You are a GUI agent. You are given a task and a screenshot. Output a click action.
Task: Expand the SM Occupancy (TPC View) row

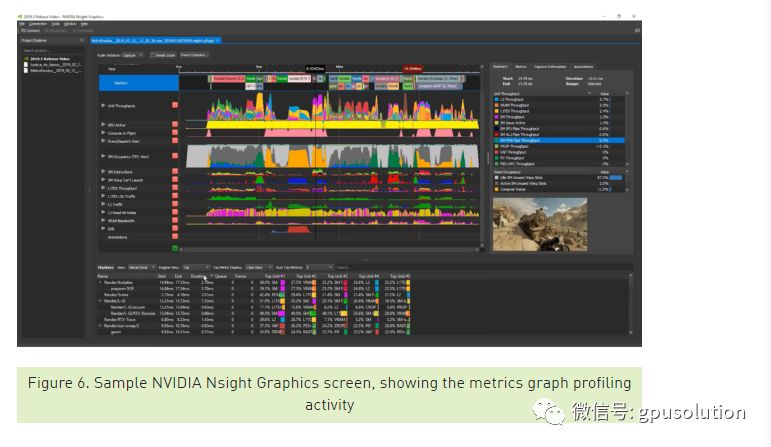pos(103,156)
